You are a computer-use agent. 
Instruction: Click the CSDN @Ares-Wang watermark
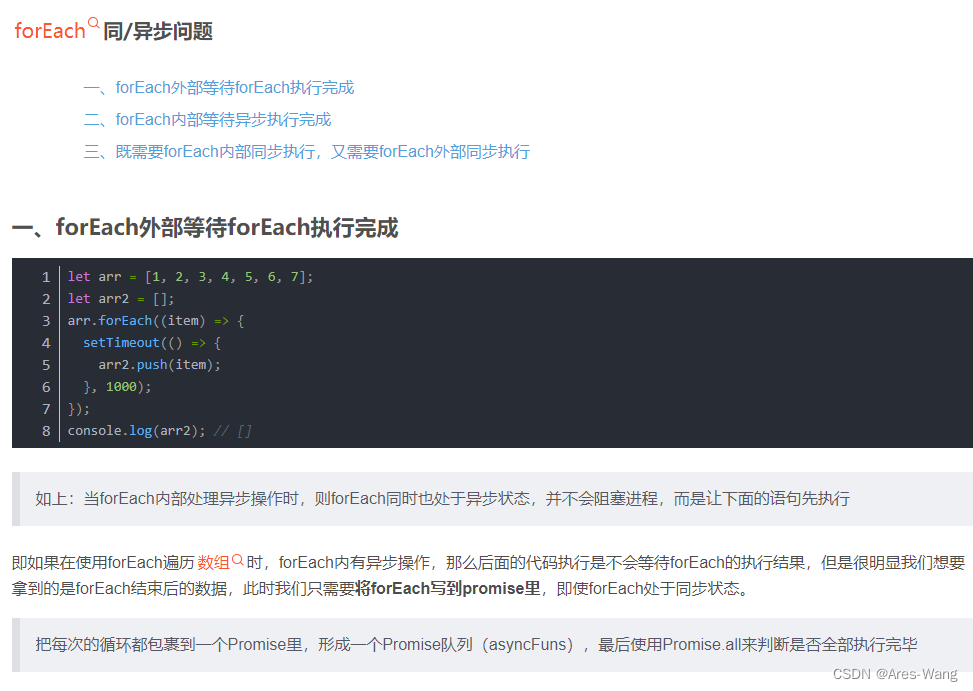coord(895,674)
